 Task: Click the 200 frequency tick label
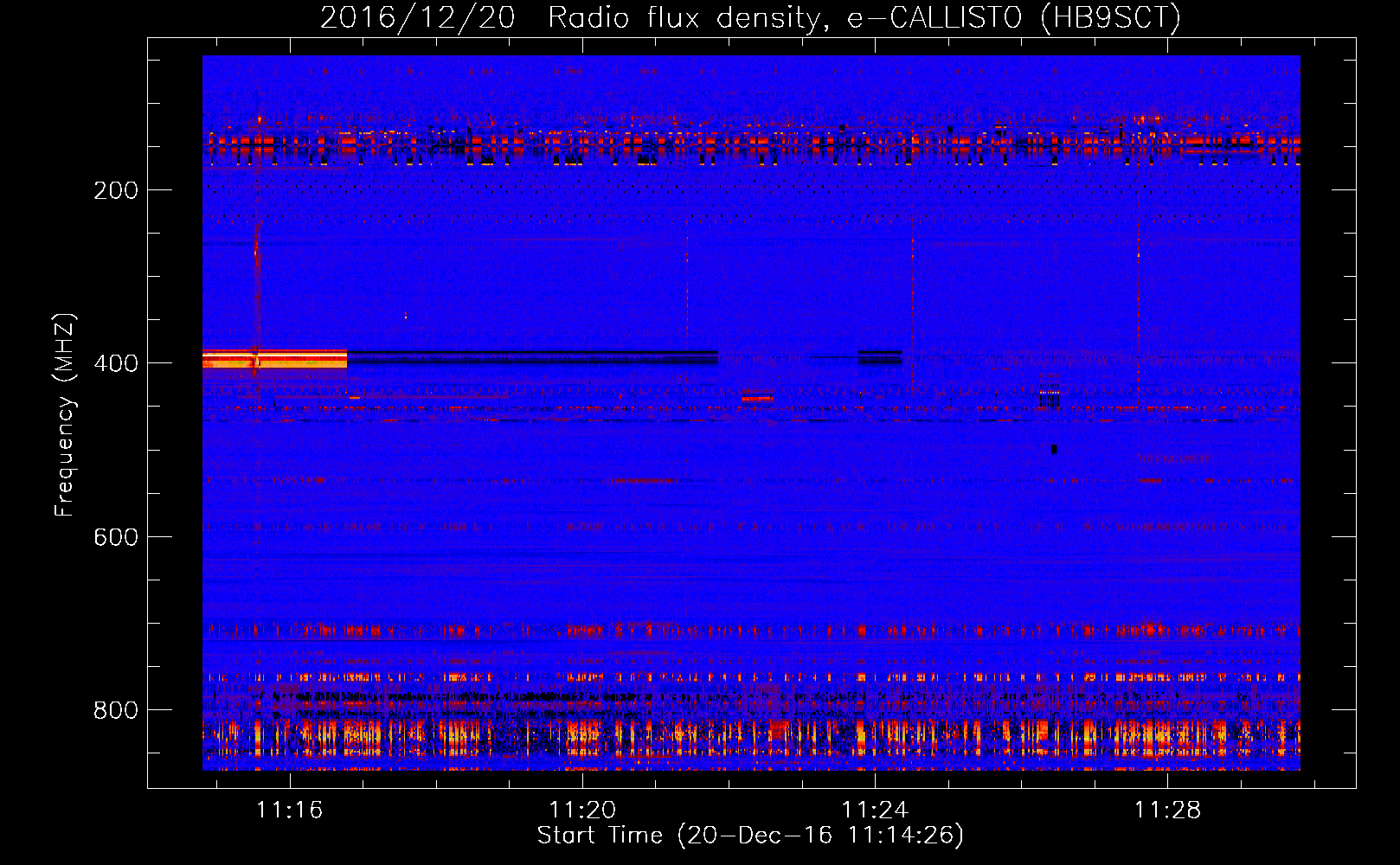(x=116, y=190)
